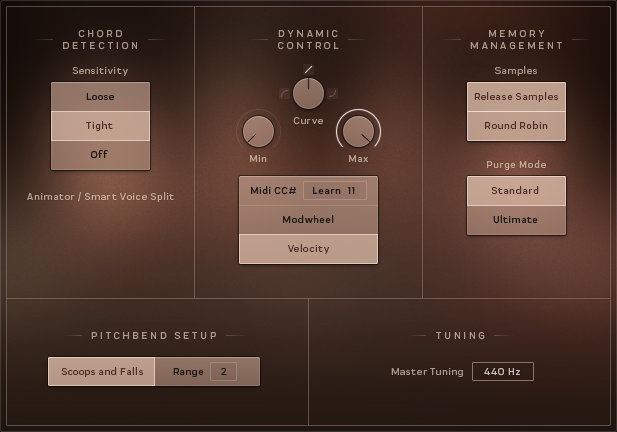
Task: Click the Master Tuning 440 Hz field
Action: (502, 372)
